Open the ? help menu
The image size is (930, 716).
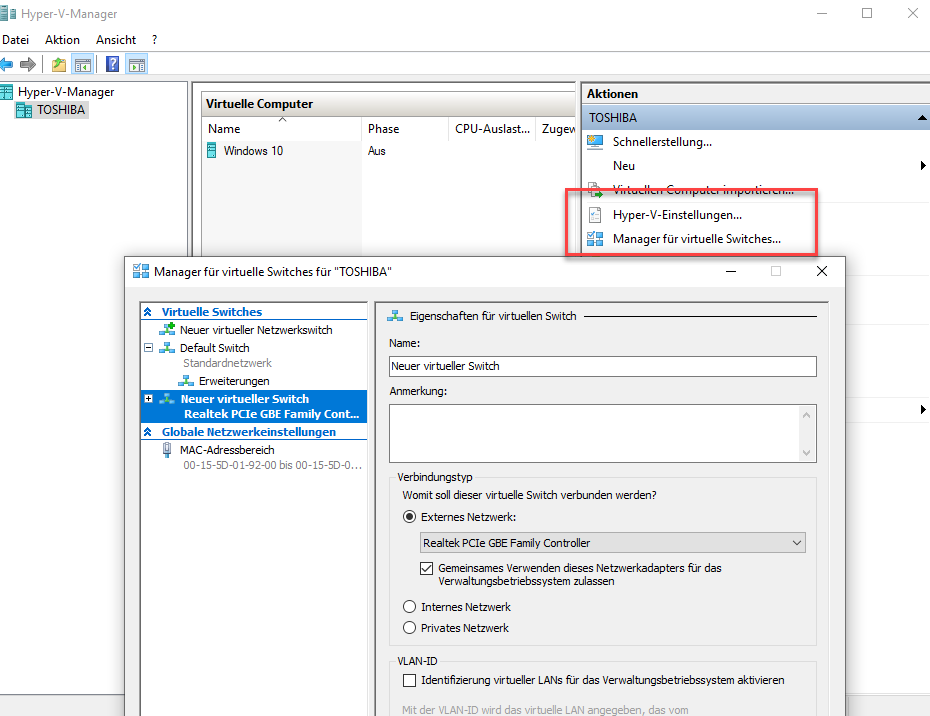tap(155, 40)
